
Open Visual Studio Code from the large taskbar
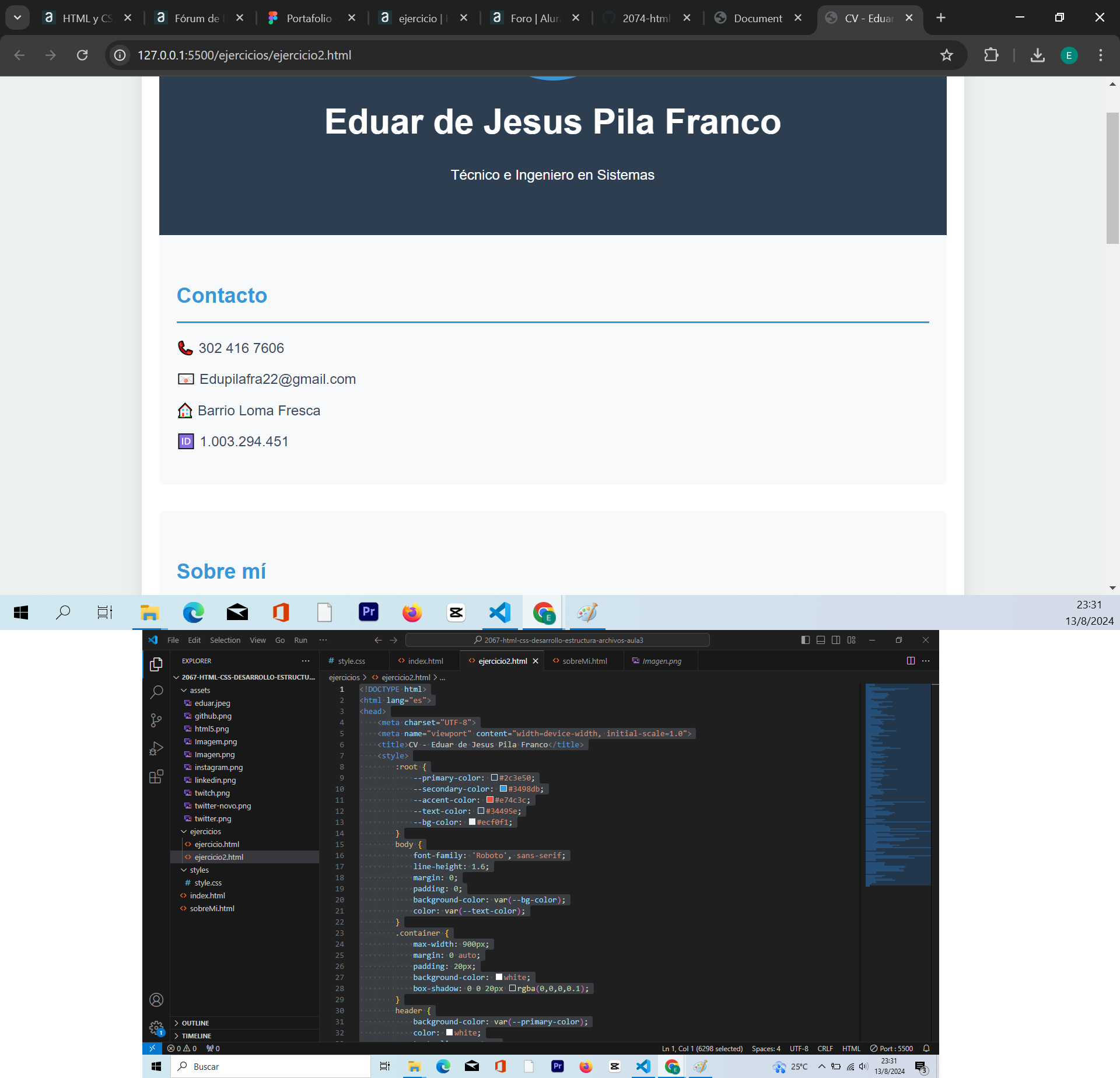pyautogui.click(x=500, y=612)
